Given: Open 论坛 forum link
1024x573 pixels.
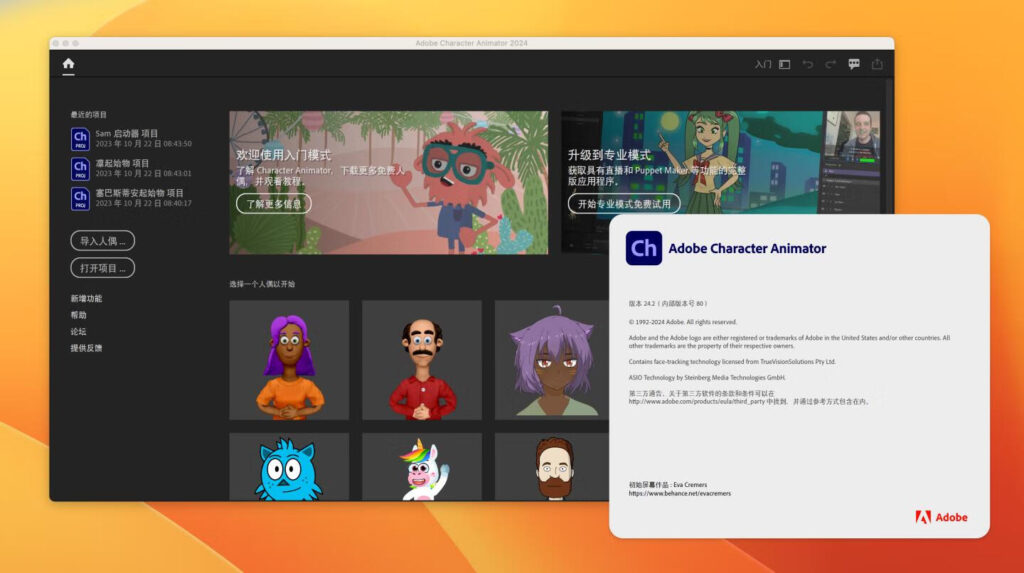Looking at the screenshot, I should [78, 331].
